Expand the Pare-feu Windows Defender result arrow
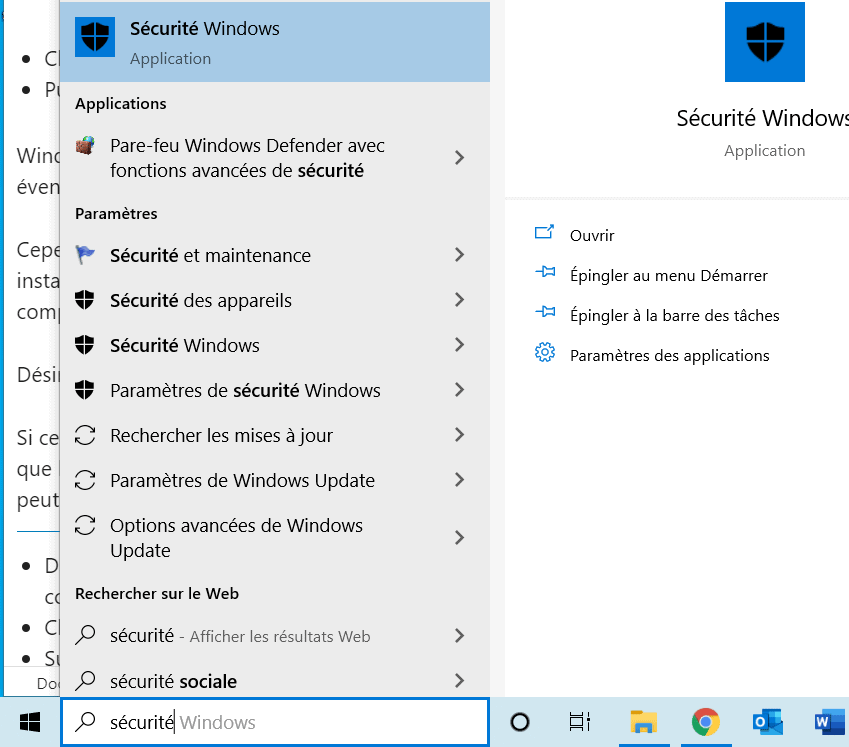Image resolution: width=849 pixels, height=747 pixels. (x=459, y=158)
